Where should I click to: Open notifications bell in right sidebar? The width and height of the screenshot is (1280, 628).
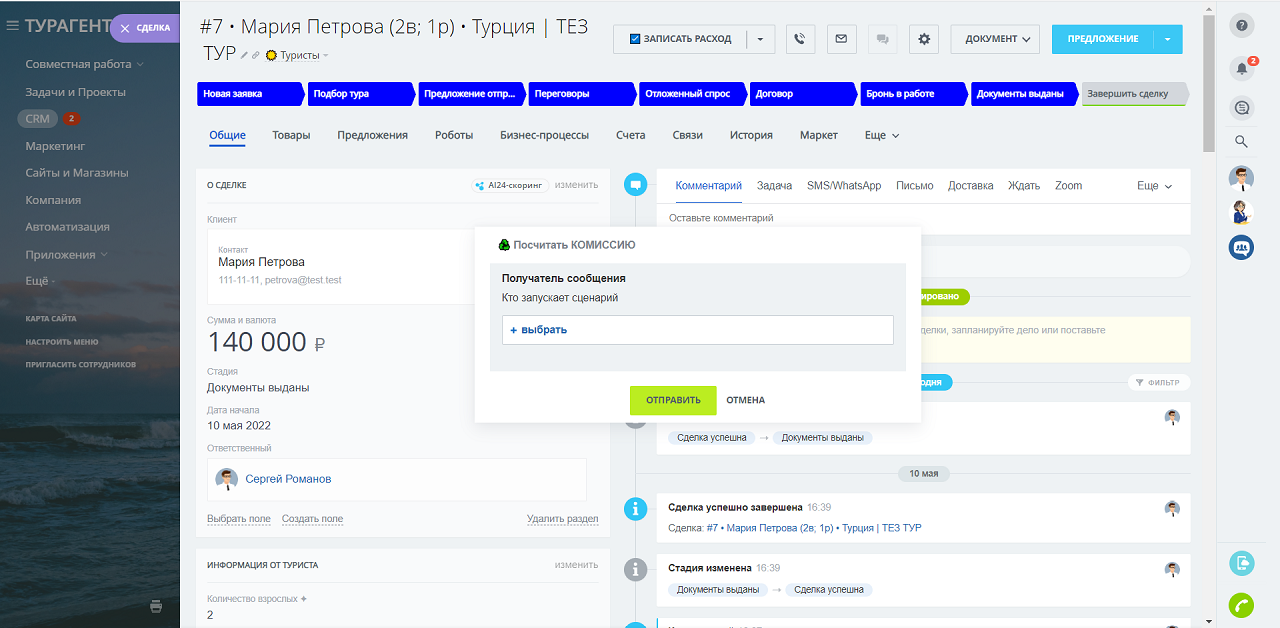click(x=1242, y=68)
